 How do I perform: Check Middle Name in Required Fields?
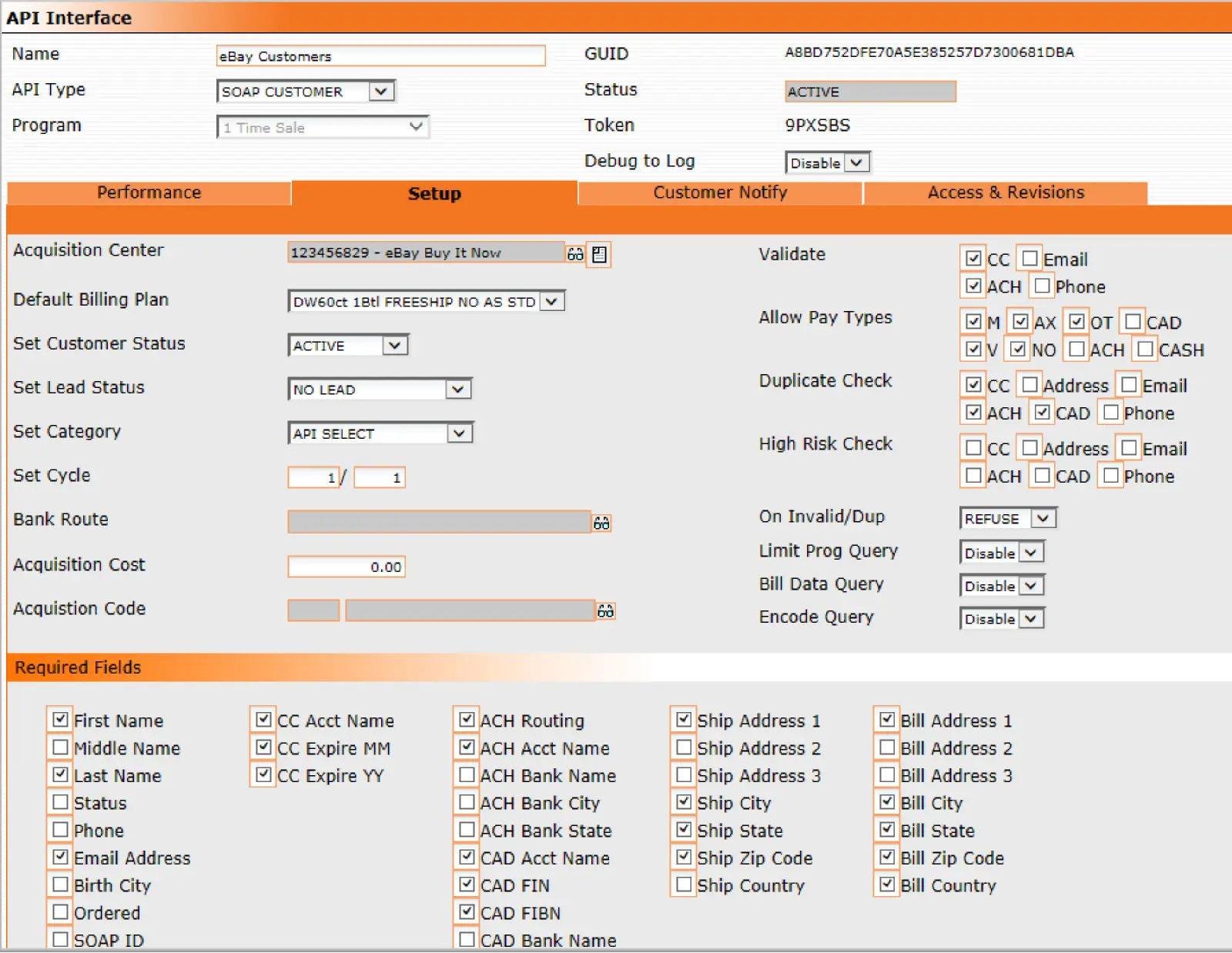pyautogui.click(x=60, y=747)
